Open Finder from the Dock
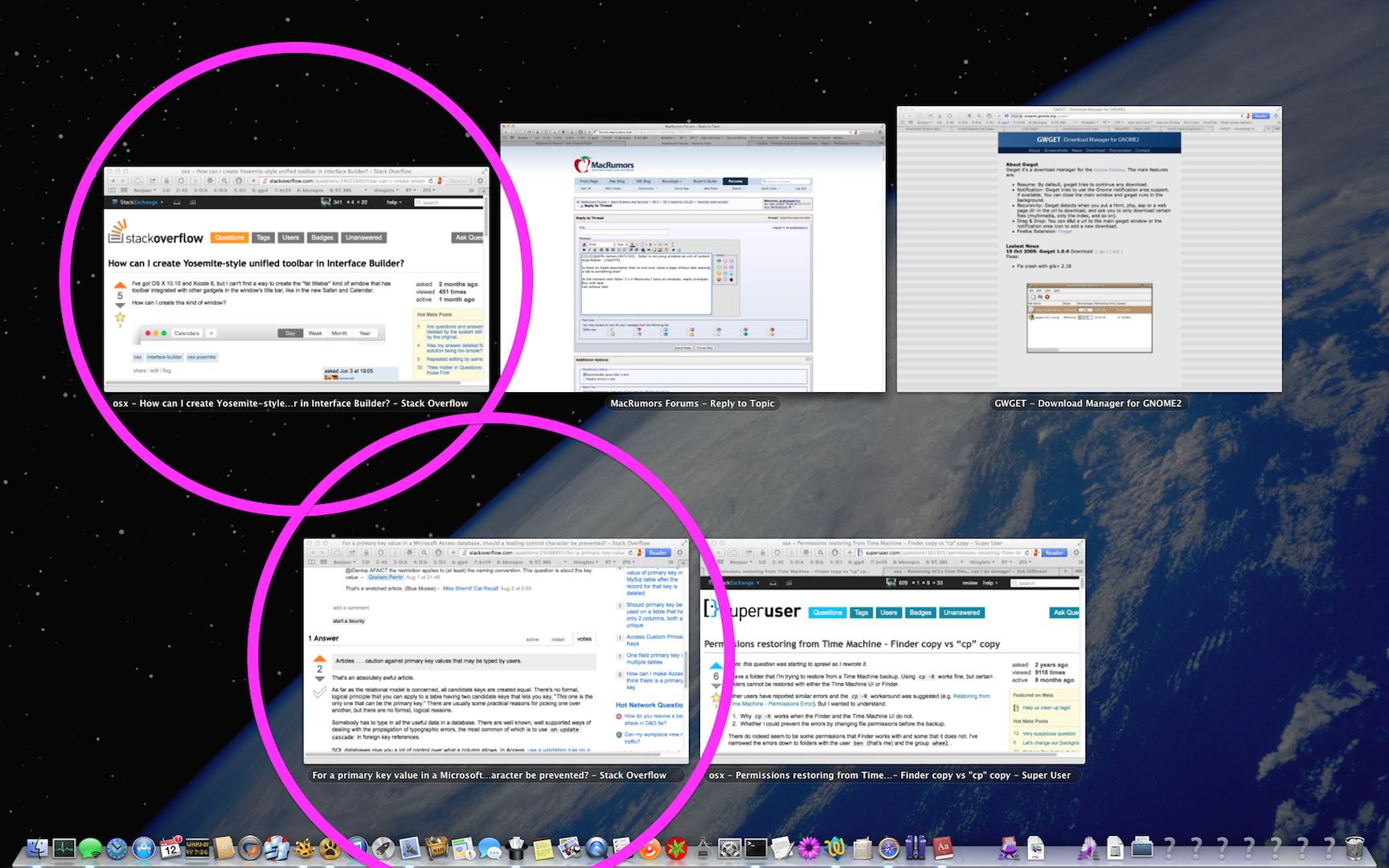 click(37, 848)
